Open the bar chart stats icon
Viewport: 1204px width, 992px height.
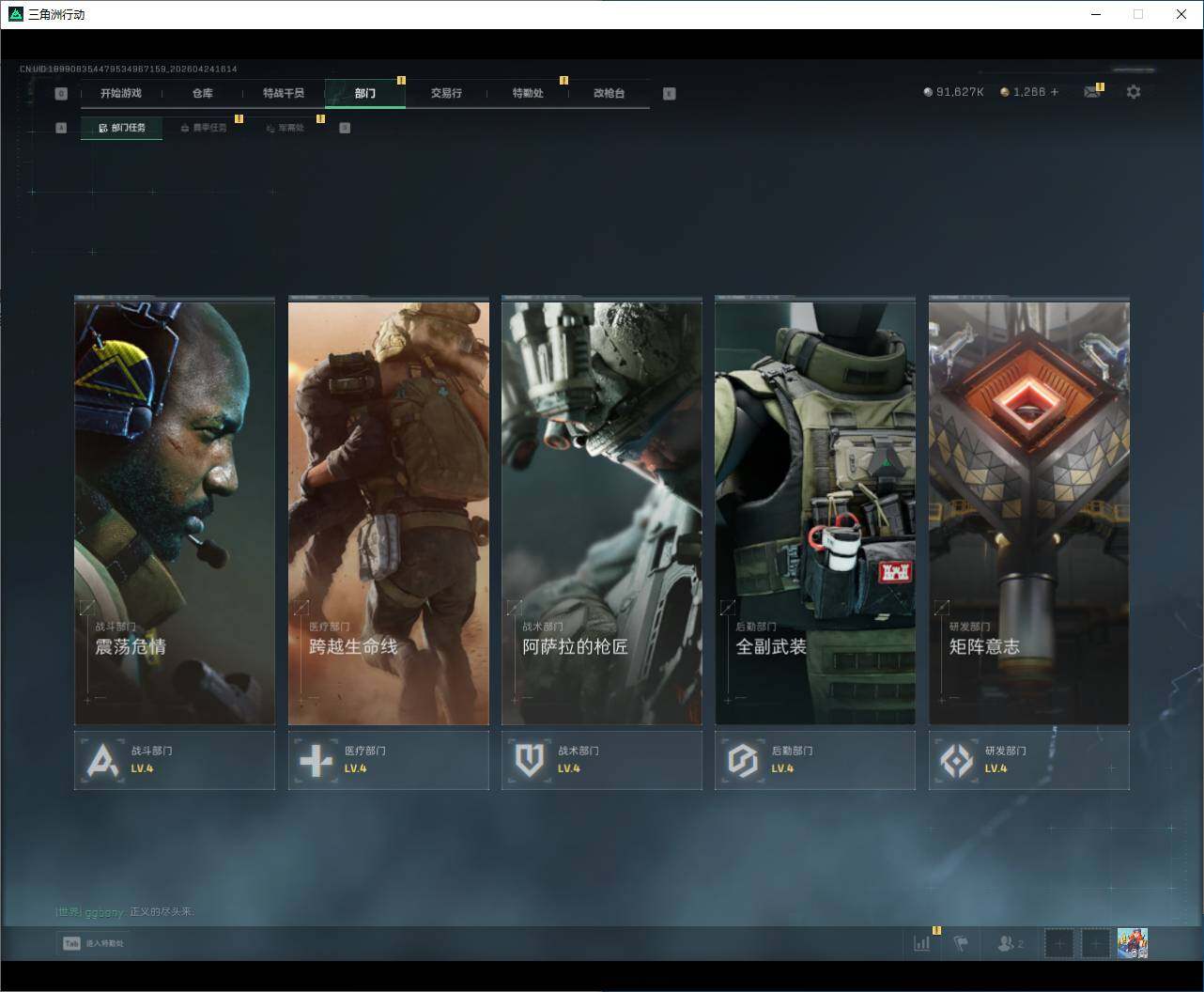pyautogui.click(x=922, y=943)
